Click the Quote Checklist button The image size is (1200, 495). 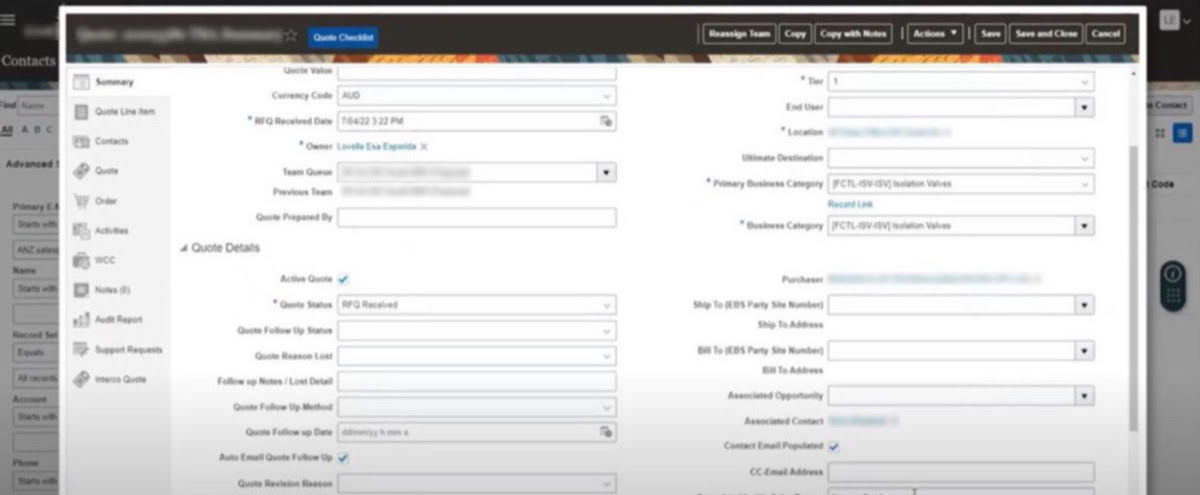click(x=343, y=36)
